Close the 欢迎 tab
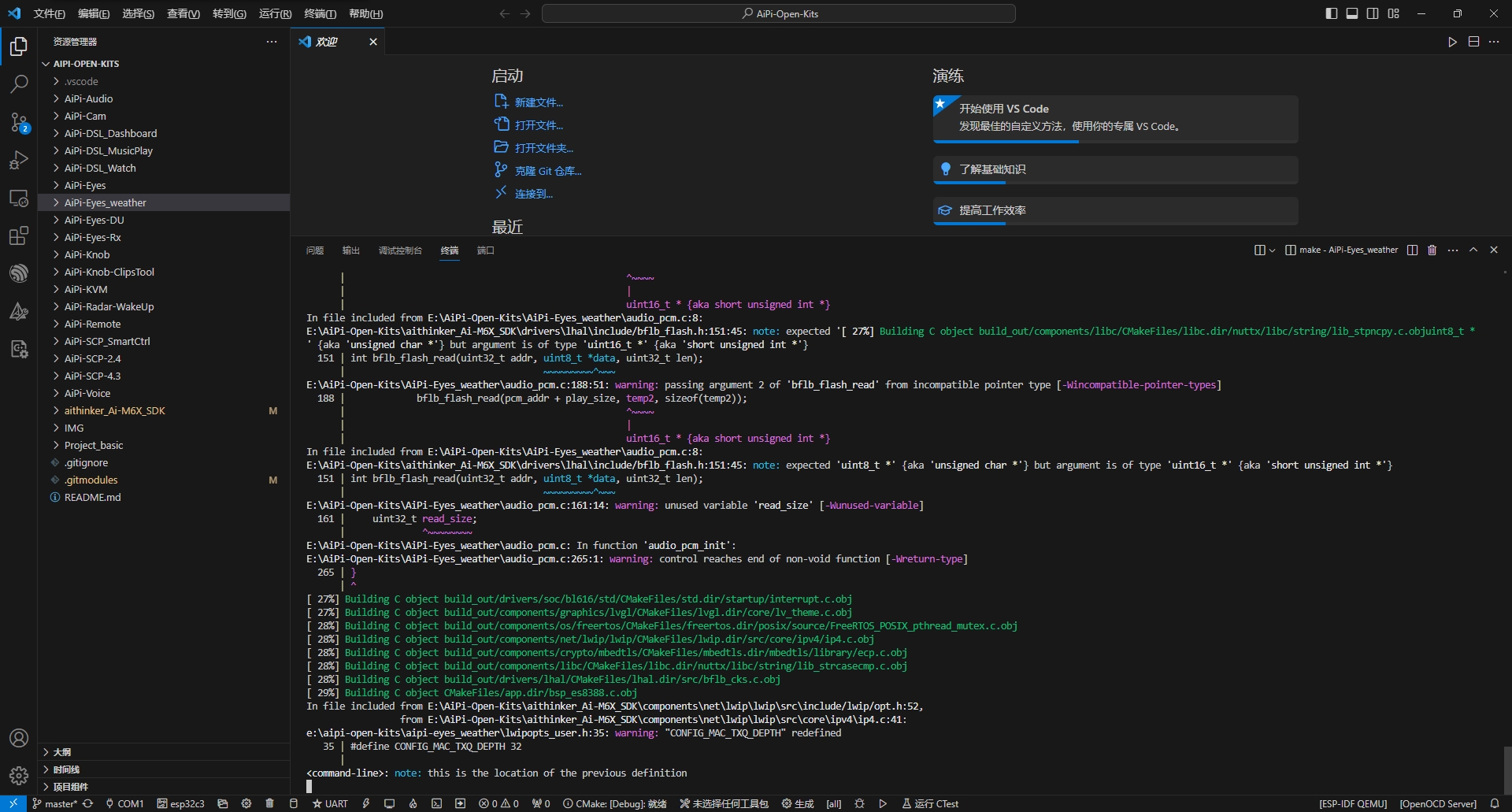This screenshot has width=1512, height=812. pyautogui.click(x=373, y=42)
